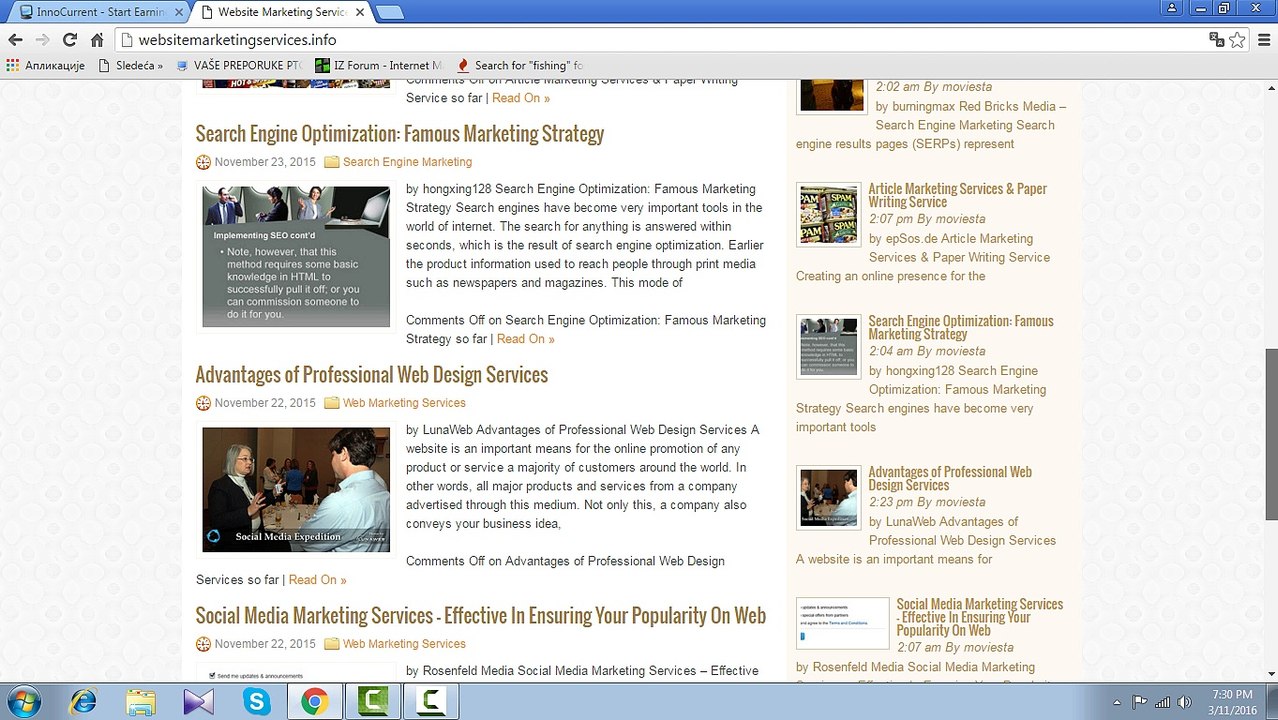Reload the current page
Screen dimensions: 1278x720
click(70, 40)
